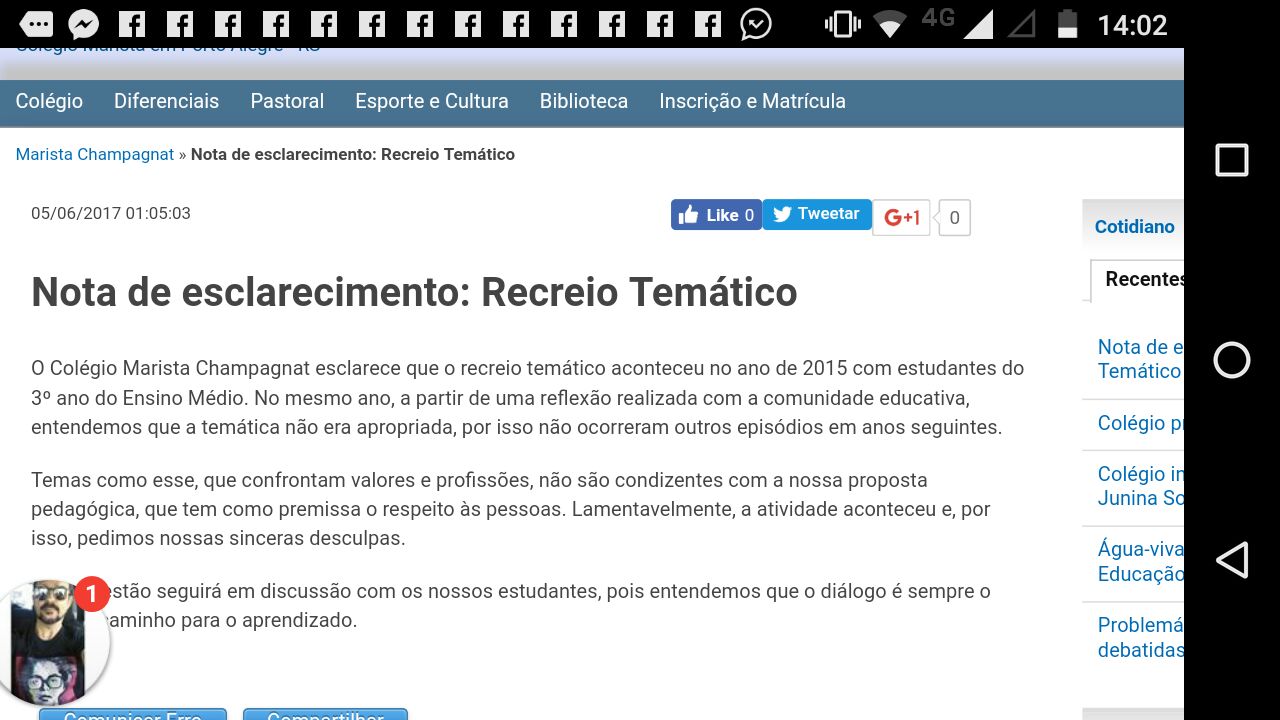Tap the notification overflow dots icon
This screenshot has width=1280, height=720.
[36, 24]
